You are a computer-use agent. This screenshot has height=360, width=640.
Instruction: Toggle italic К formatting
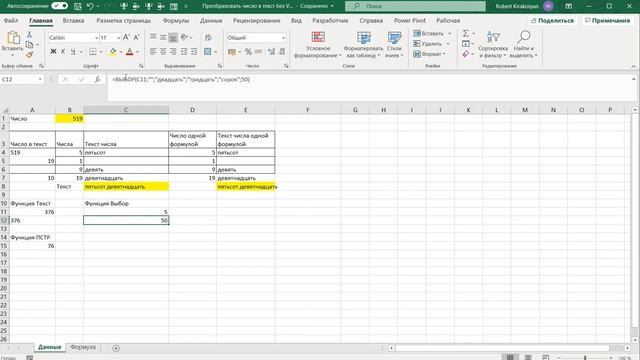[x=63, y=51]
